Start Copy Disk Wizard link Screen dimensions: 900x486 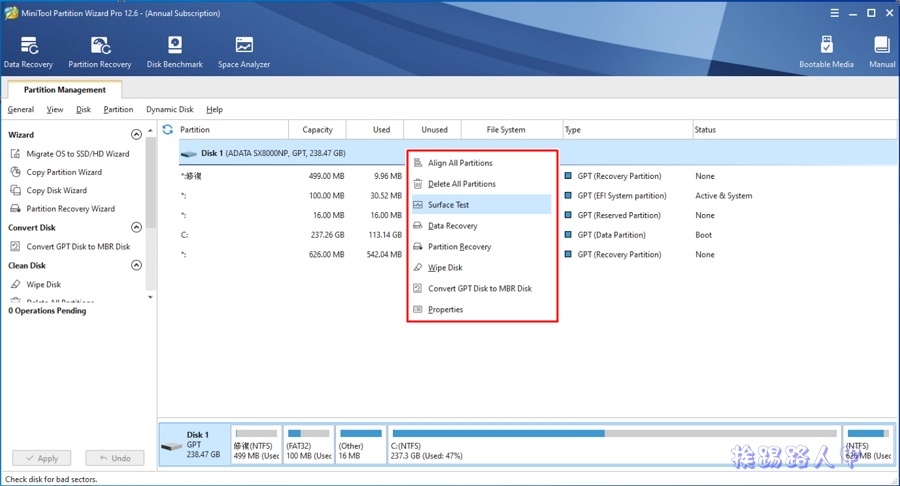57,190
